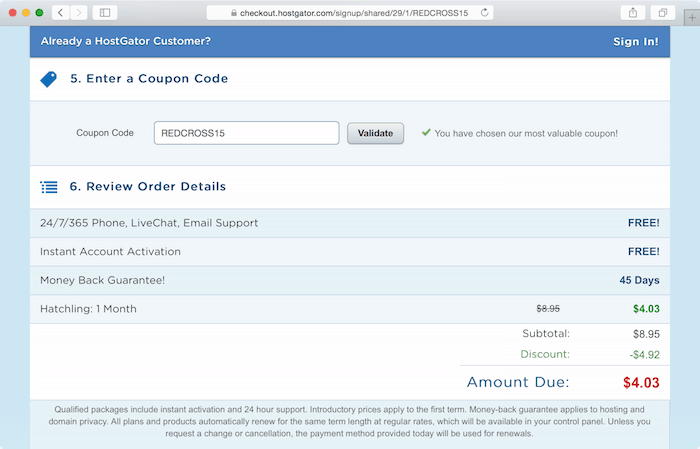700x449 pixels.
Task: Click the Hatchling: 1 Month order row
Action: (x=350, y=309)
